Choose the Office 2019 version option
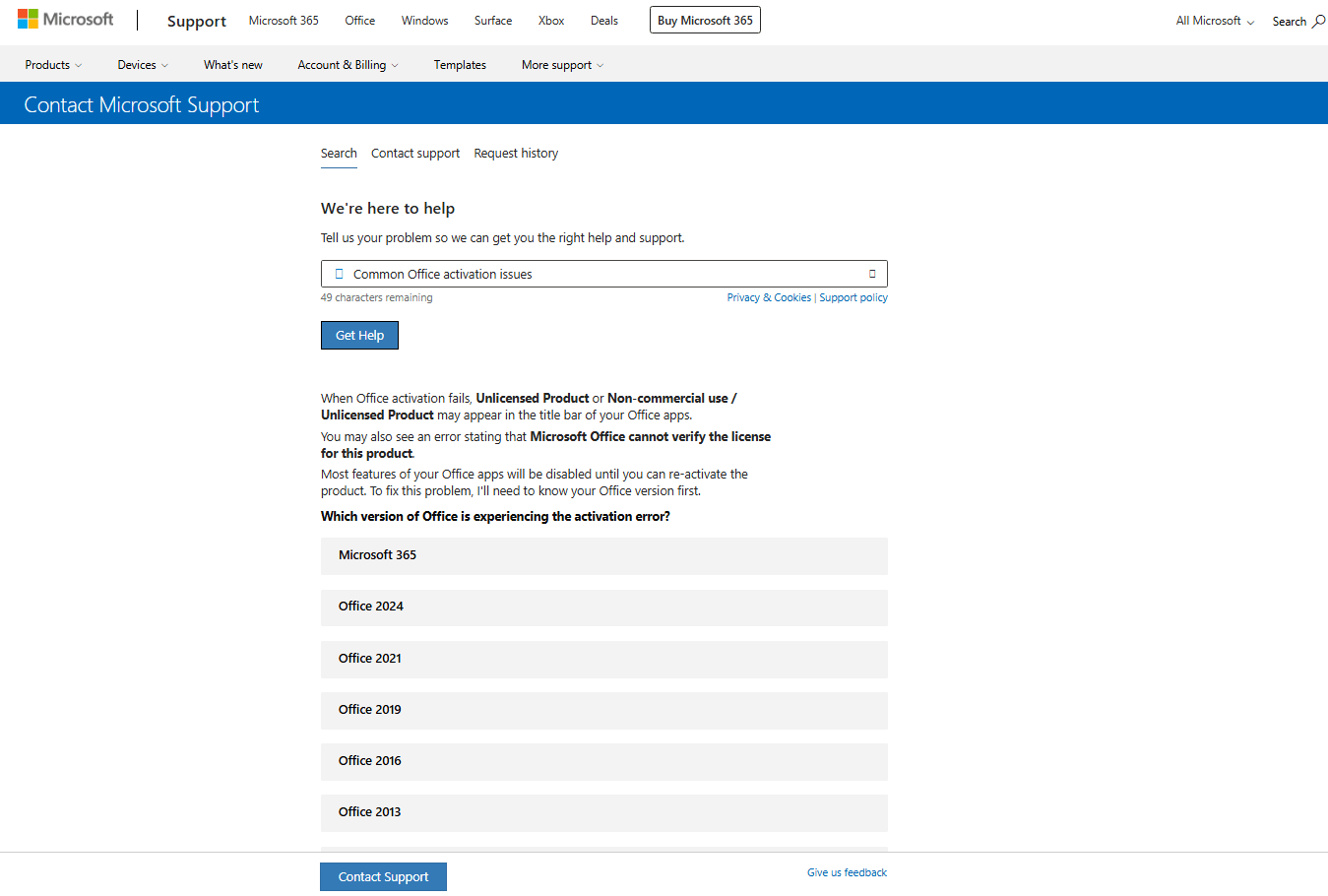Screen dimensions: 1328x896 coord(604,711)
